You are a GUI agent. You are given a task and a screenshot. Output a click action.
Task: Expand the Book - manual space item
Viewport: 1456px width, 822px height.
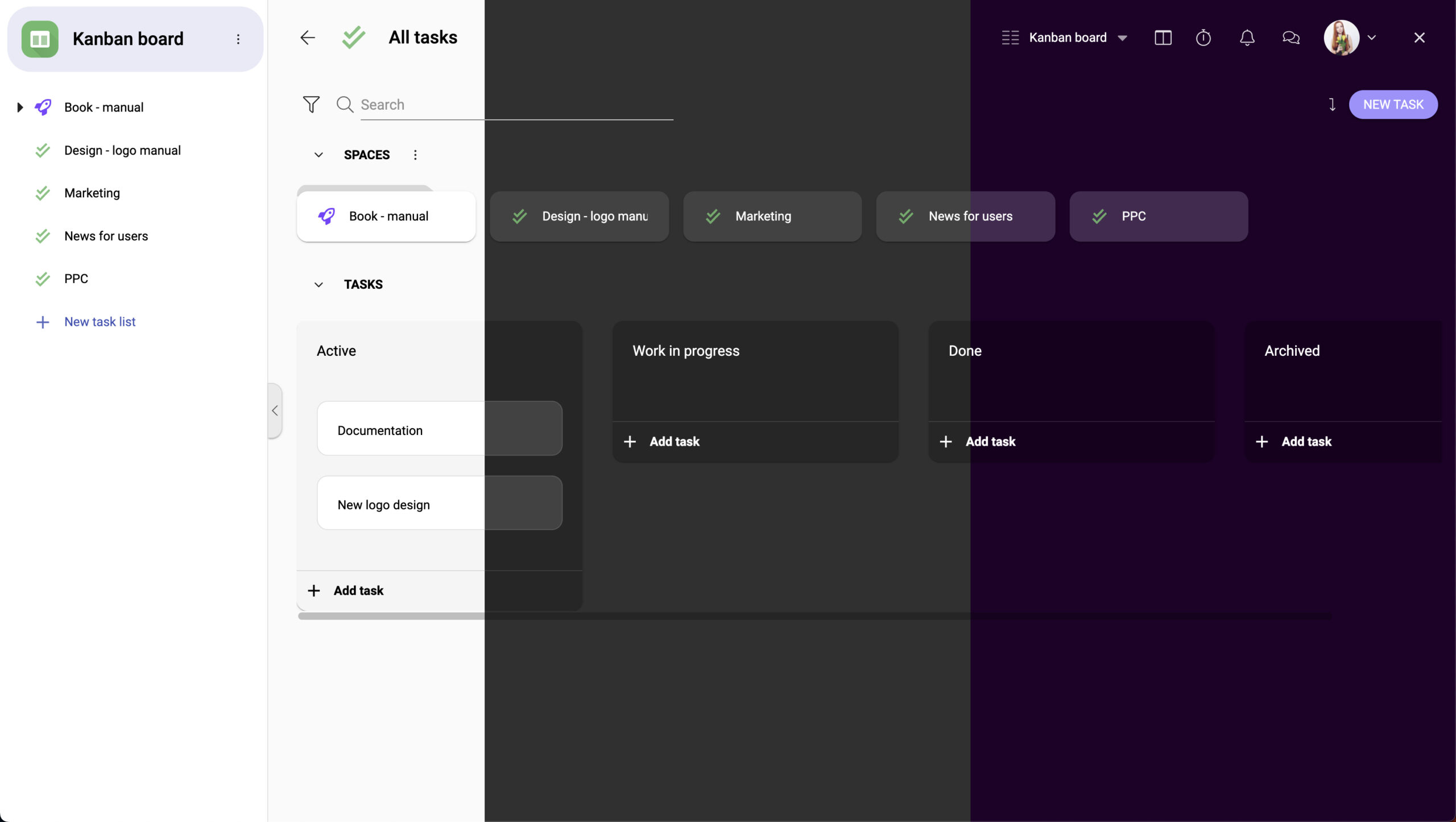pos(20,107)
